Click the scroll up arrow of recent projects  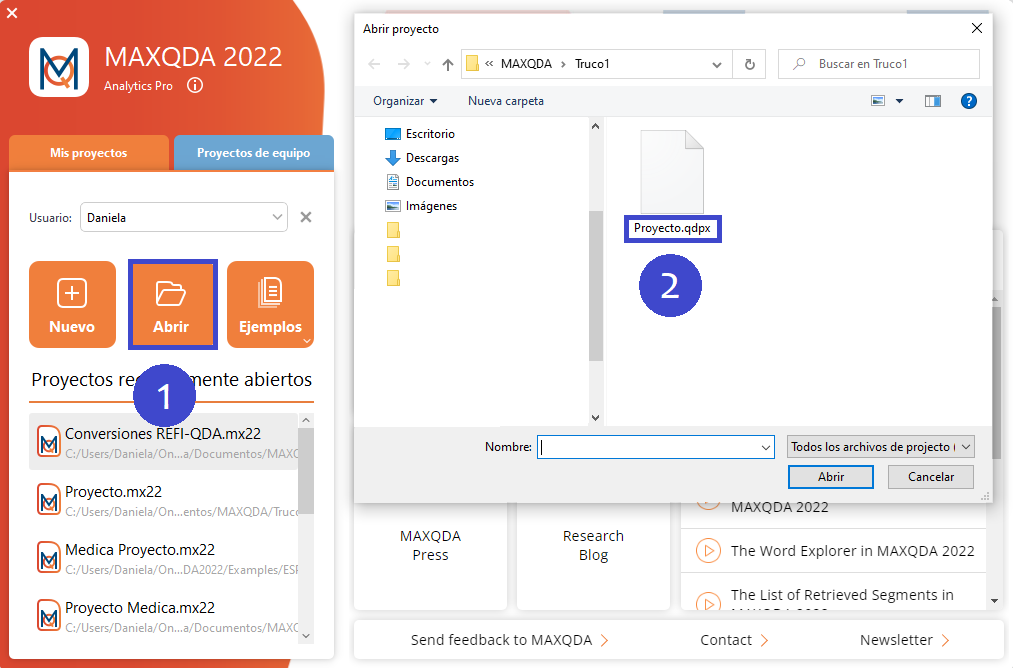[x=306, y=420]
